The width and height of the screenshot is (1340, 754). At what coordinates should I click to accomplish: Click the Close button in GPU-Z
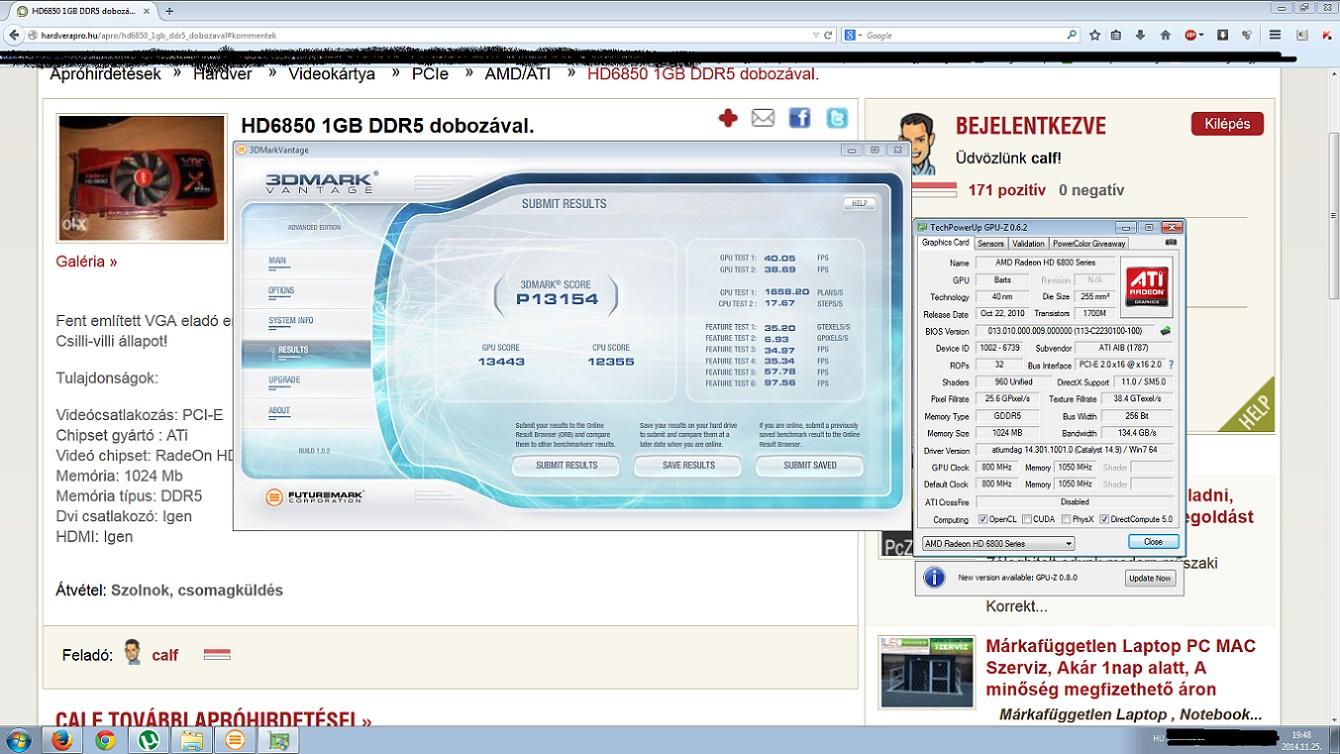click(x=1153, y=542)
